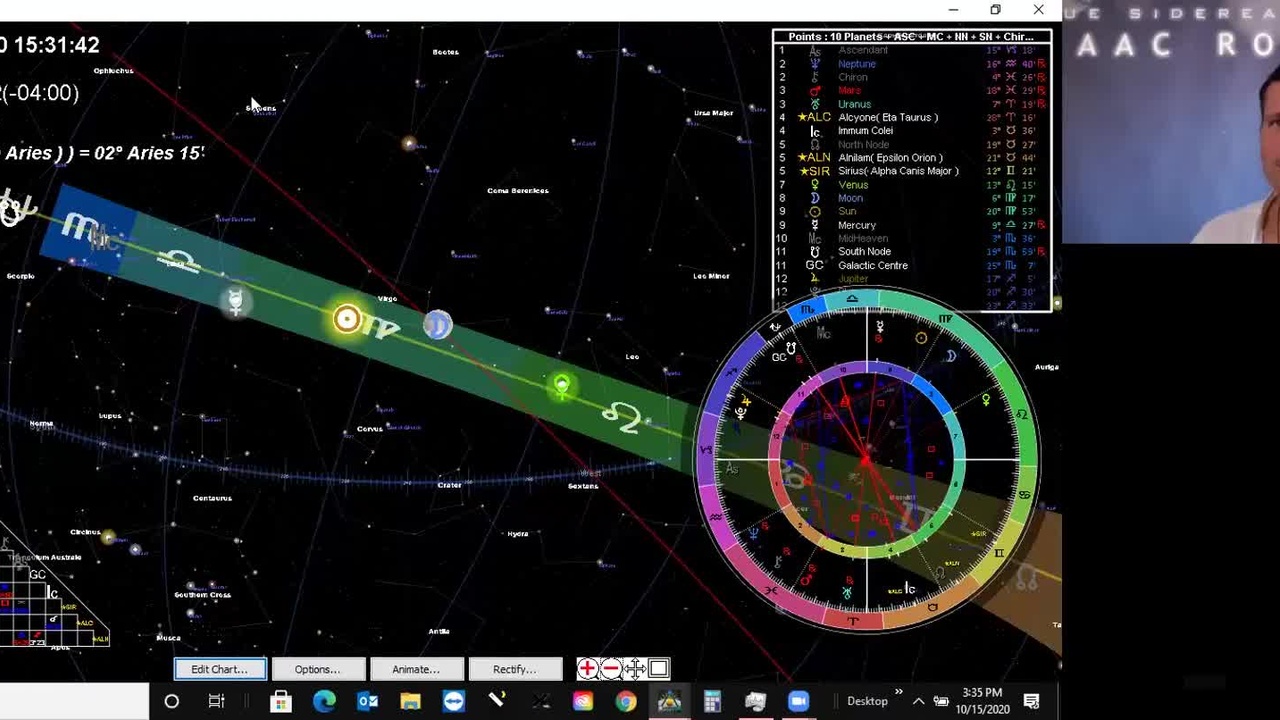Select the Immum Coeli row
The height and width of the screenshot is (720, 1280).
(911, 131)
